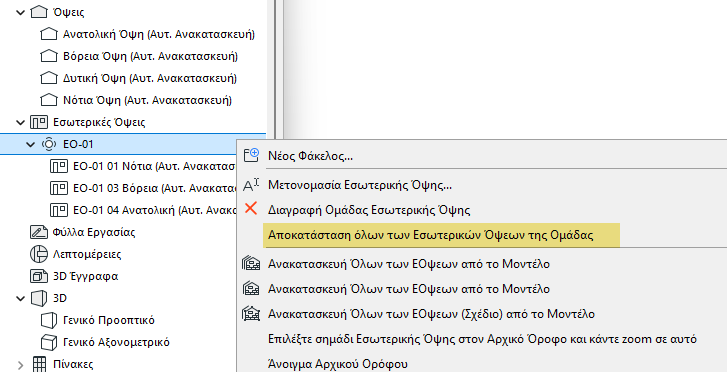Collapse the Εσωτερικές Όψεις group
The height and width of the screenshot is (372, 727).
coord(20,122)
